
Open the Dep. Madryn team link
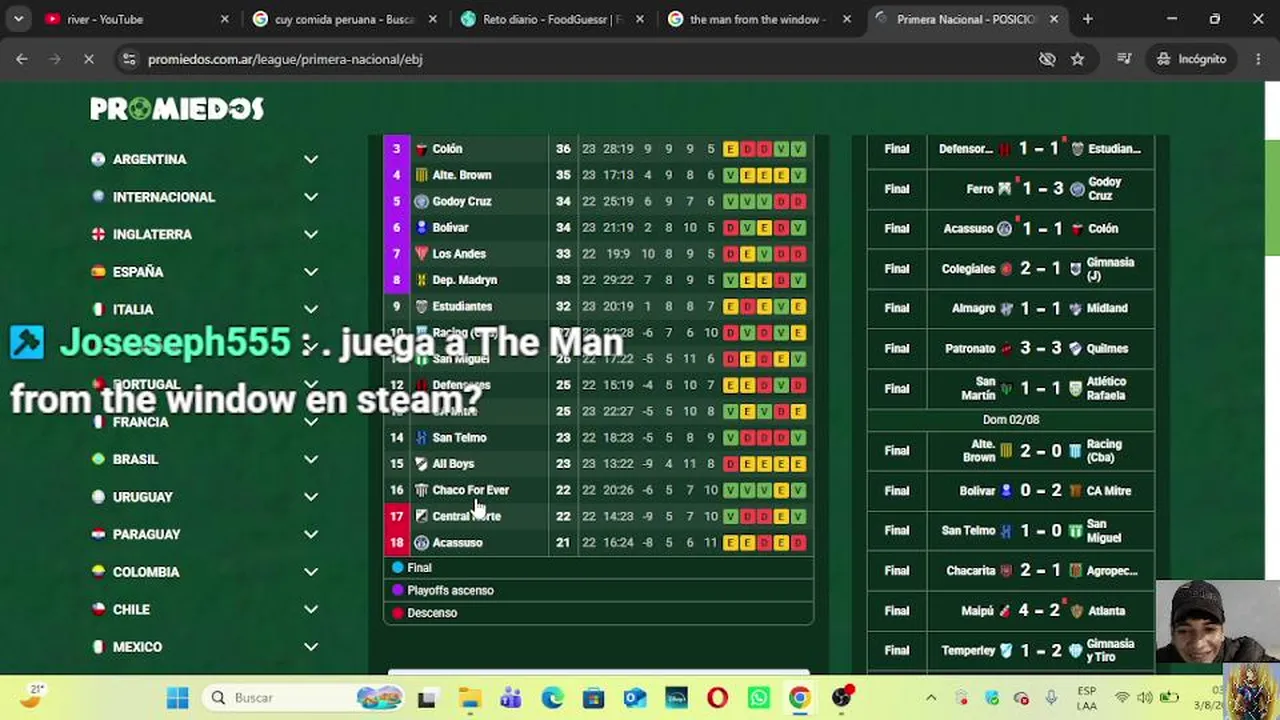(x=465, y=280)
